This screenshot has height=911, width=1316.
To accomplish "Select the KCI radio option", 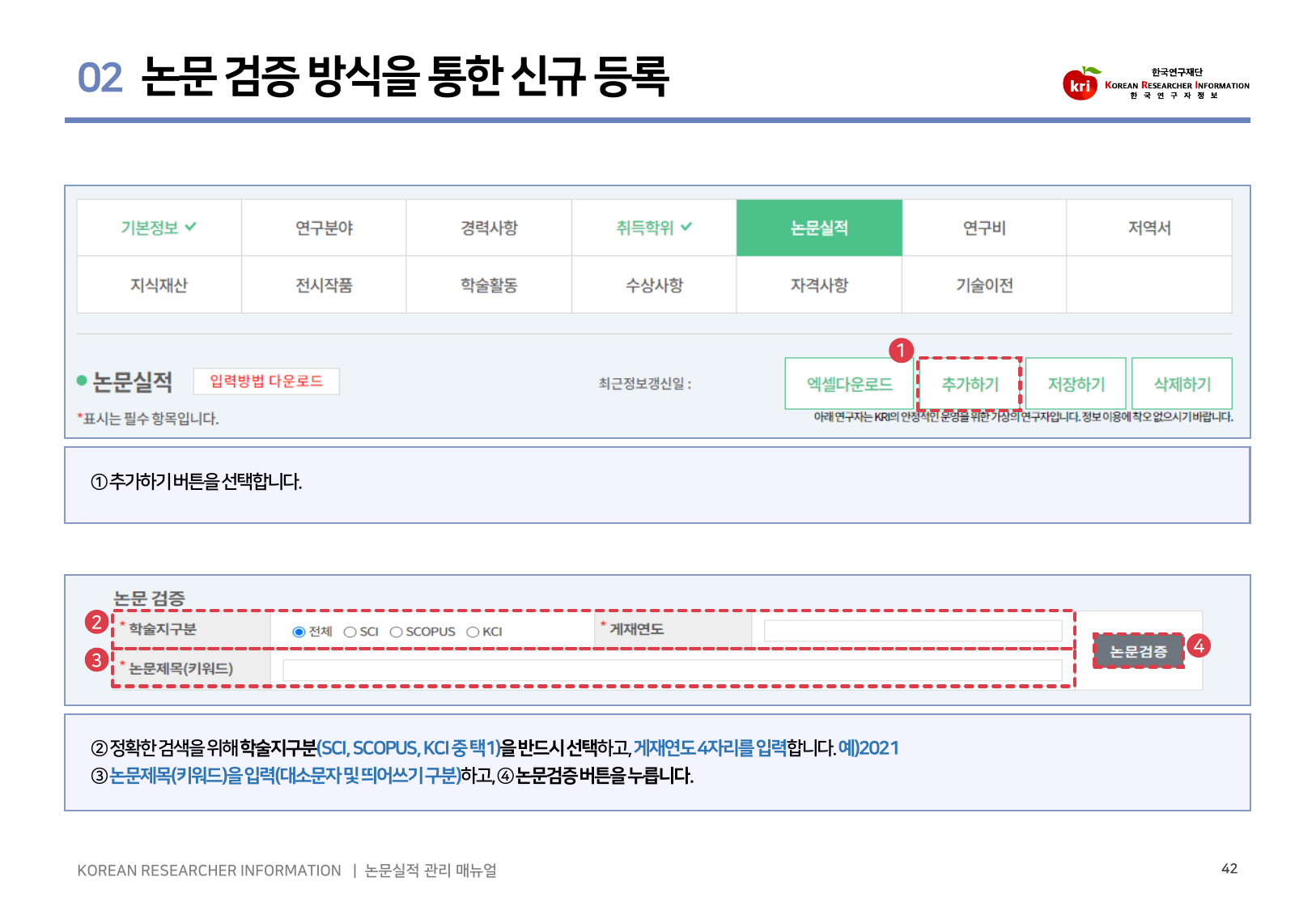I will tap(473, 632).
